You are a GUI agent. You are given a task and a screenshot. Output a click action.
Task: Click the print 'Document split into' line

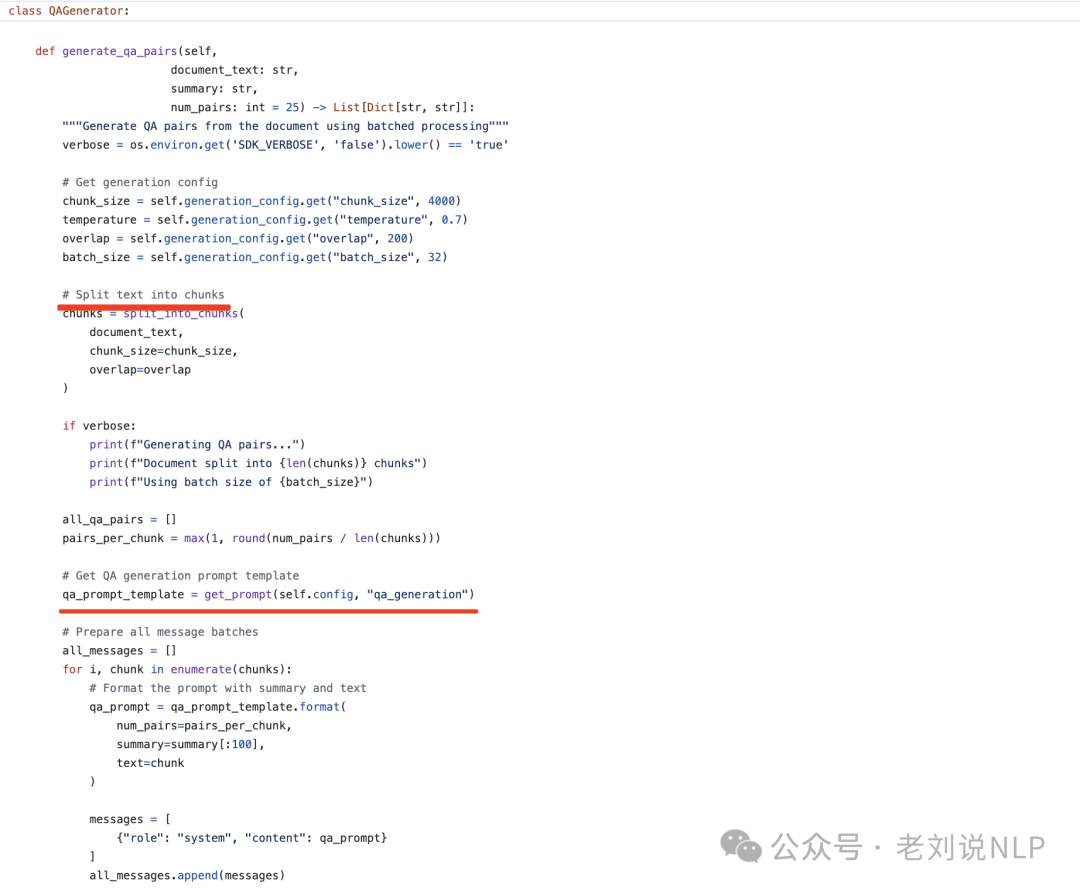tap(258, 463)
